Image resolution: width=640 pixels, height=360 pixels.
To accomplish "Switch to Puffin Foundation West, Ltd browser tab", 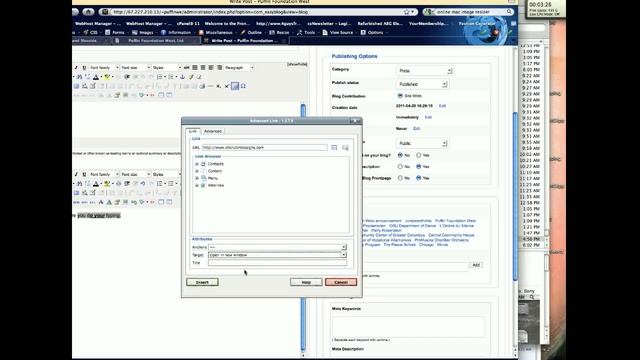I will pyautogui.click(x=156, y=41).
